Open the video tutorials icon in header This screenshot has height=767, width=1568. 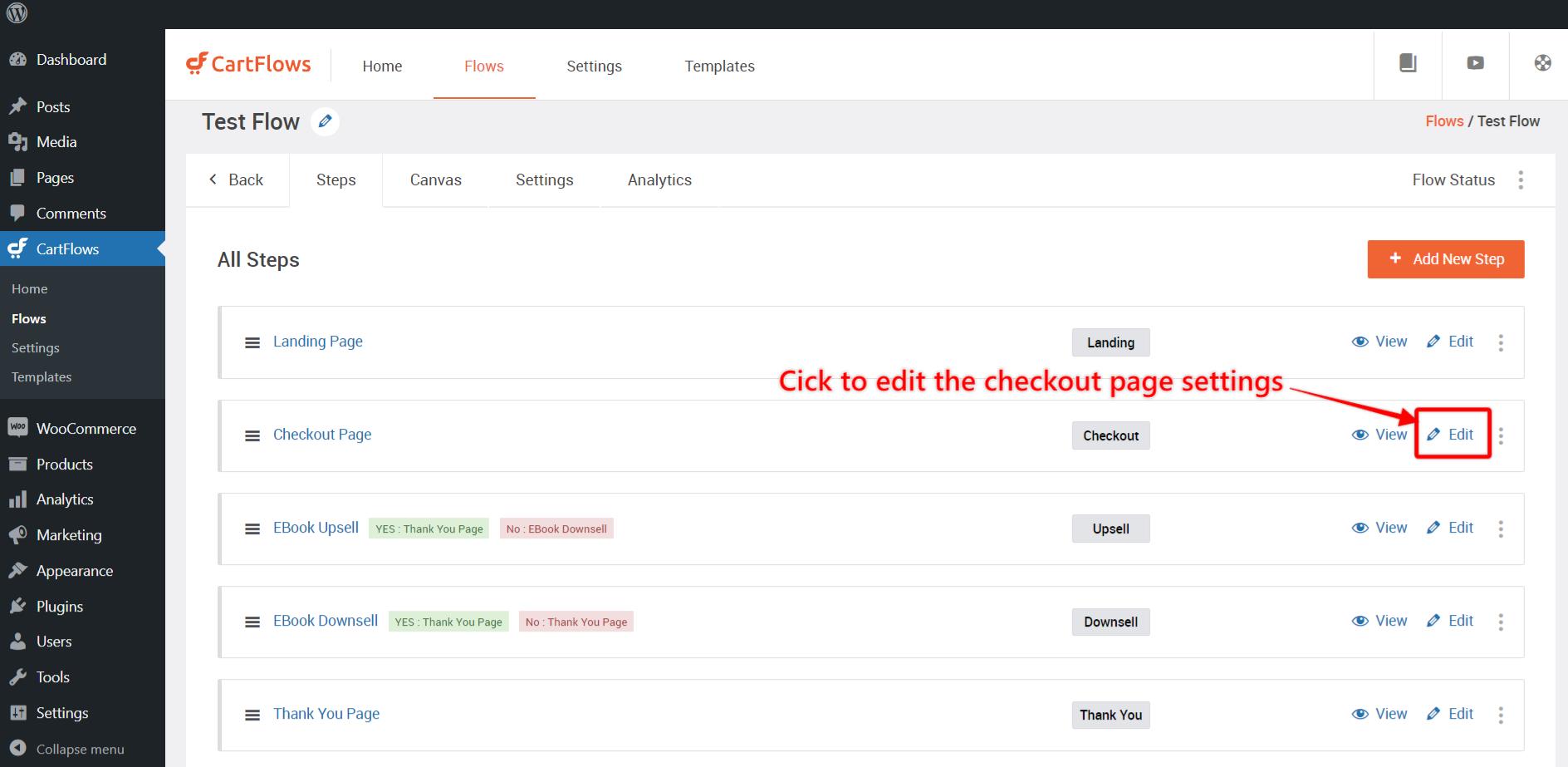click(1475, 63)
